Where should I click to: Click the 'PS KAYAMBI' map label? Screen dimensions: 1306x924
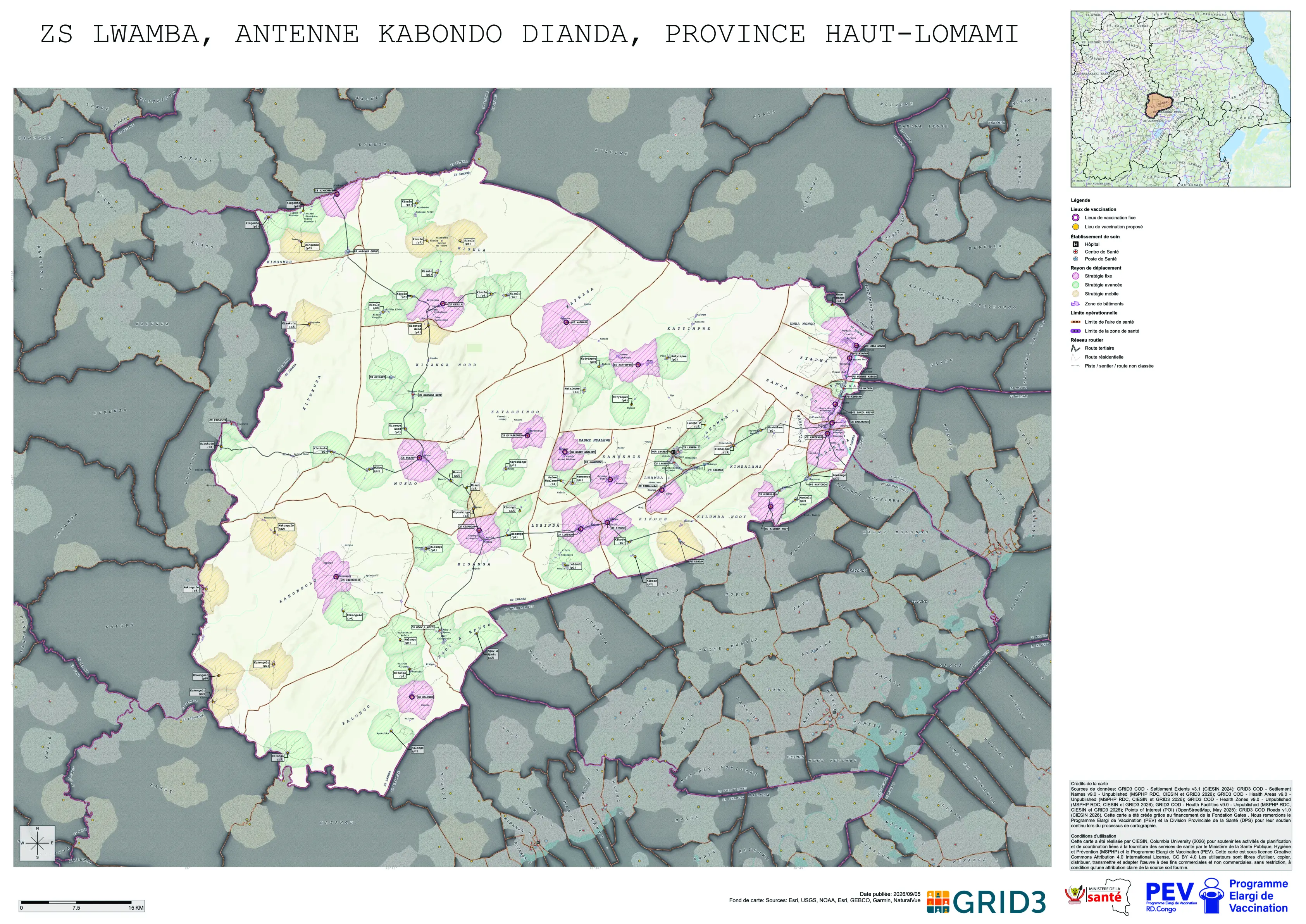coord(378,377)
